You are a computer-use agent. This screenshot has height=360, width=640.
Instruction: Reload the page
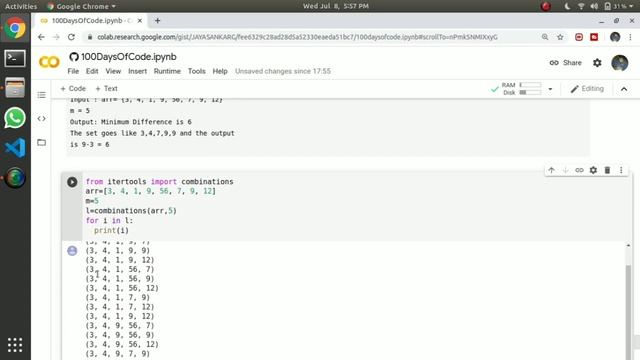coord(71,37)
